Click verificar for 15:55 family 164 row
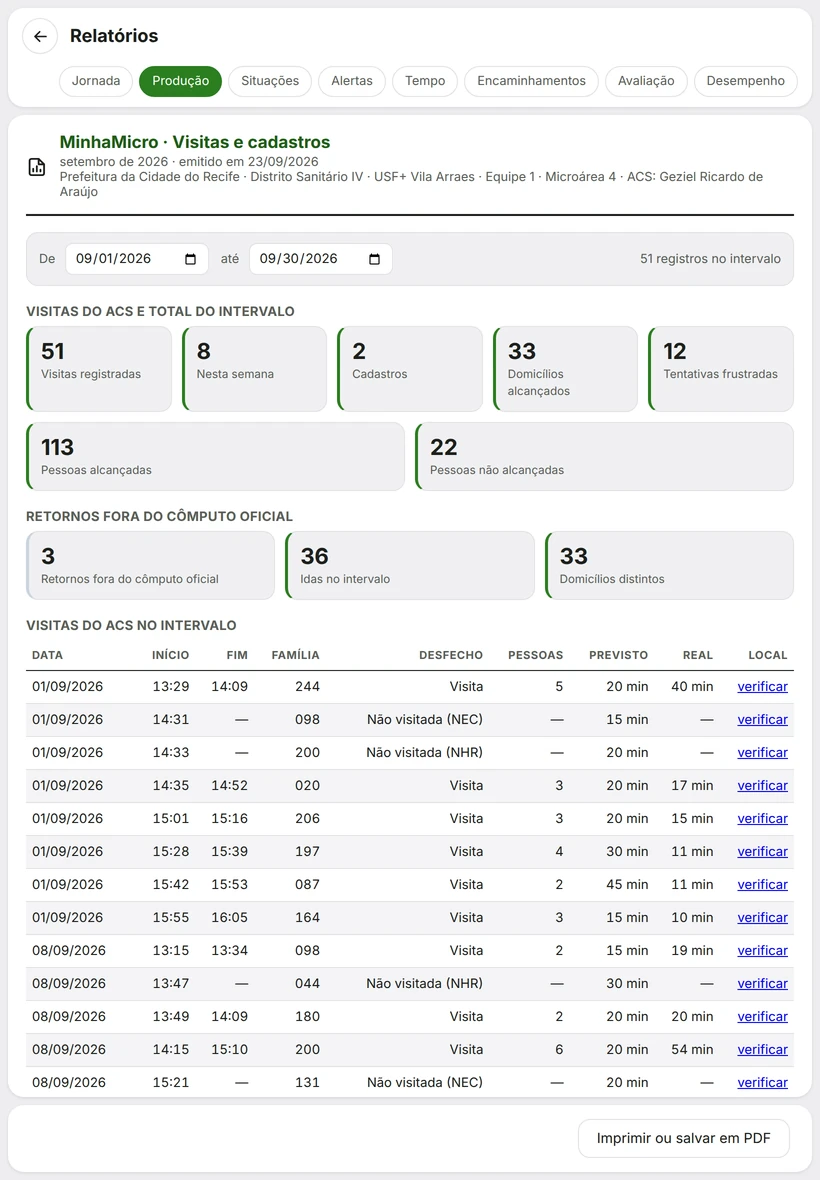 [762, 918]
